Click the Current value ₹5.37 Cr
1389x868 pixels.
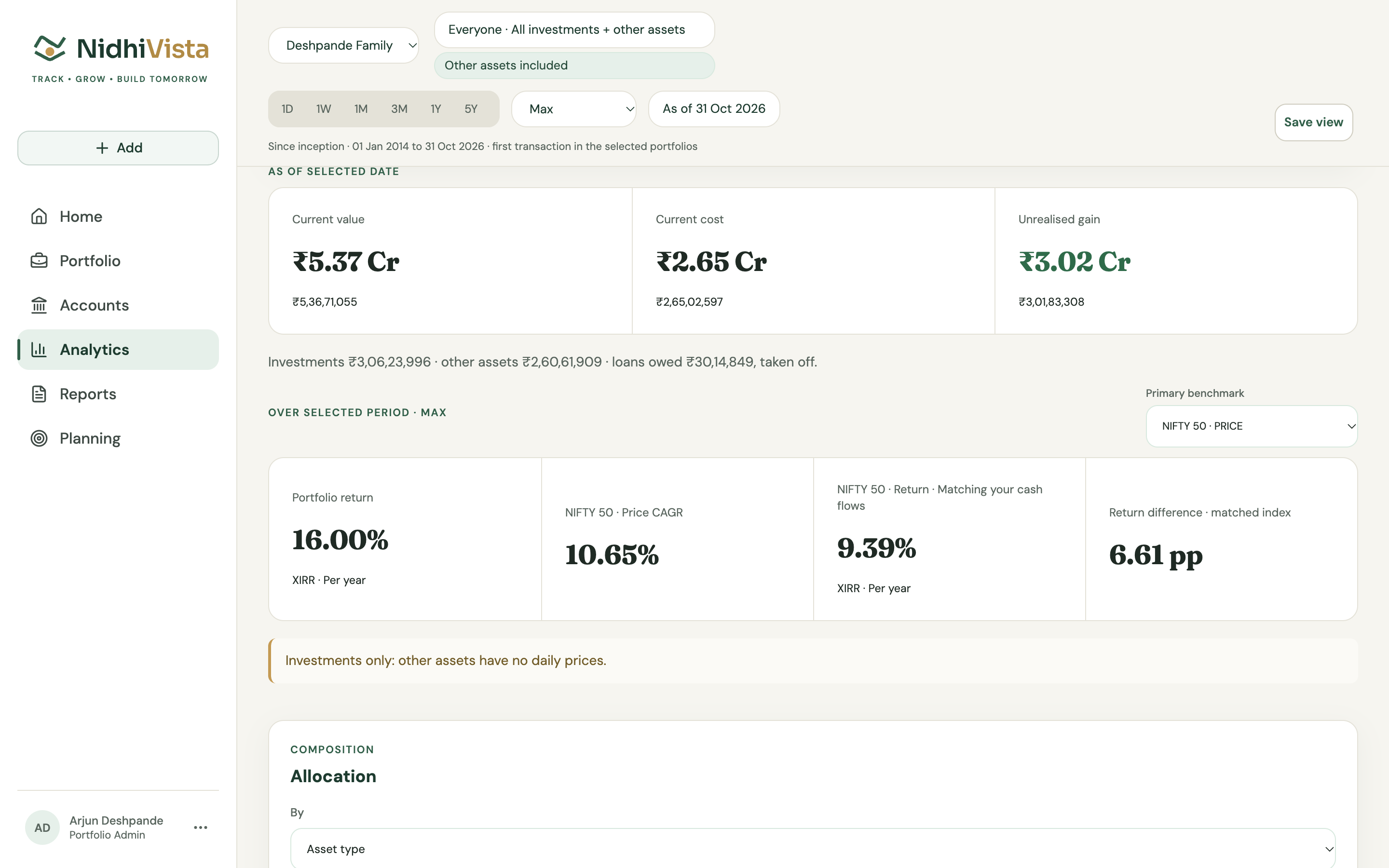(345, 262)
